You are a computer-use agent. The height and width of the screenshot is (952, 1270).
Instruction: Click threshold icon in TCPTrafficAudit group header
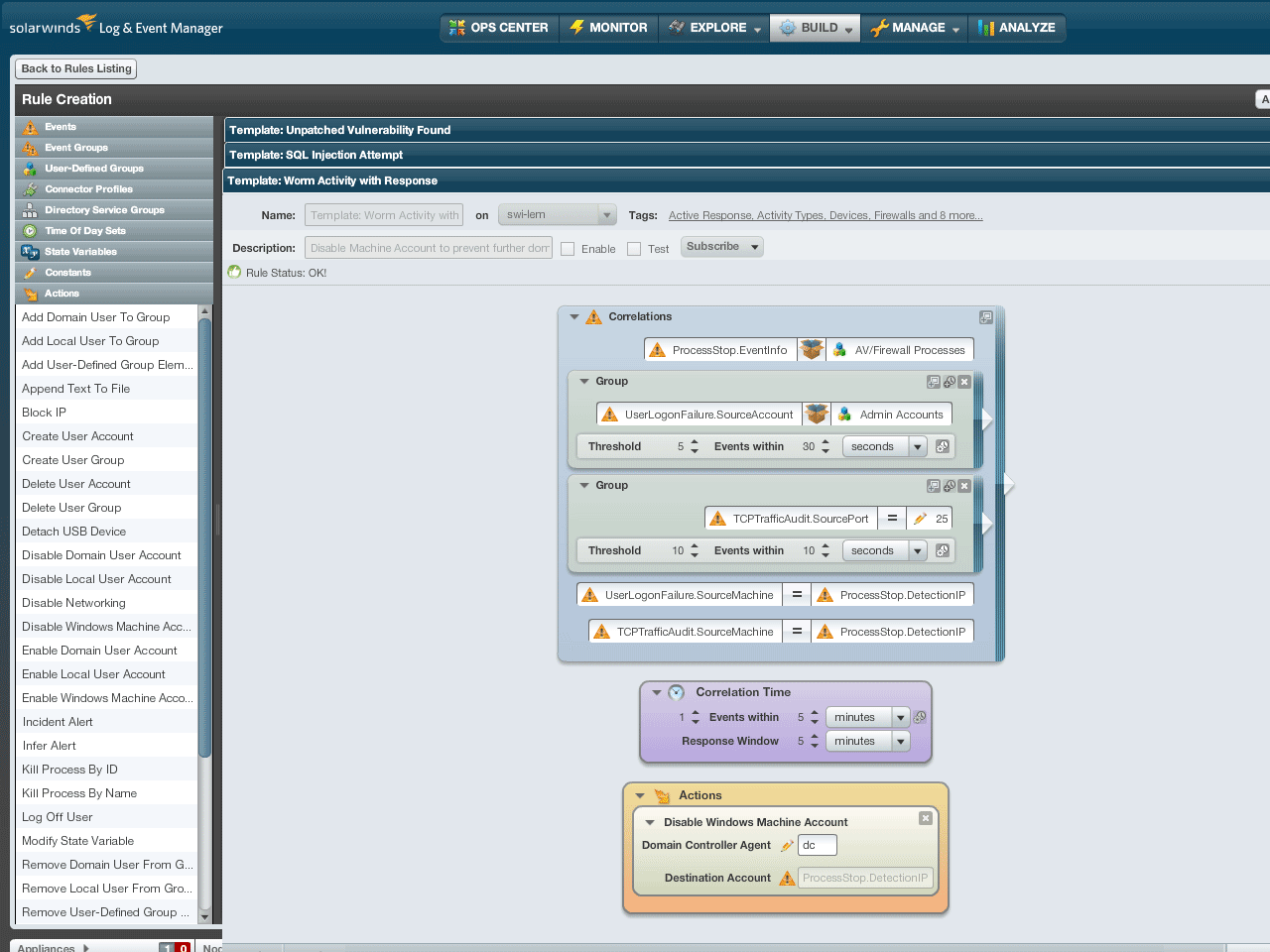950,486
